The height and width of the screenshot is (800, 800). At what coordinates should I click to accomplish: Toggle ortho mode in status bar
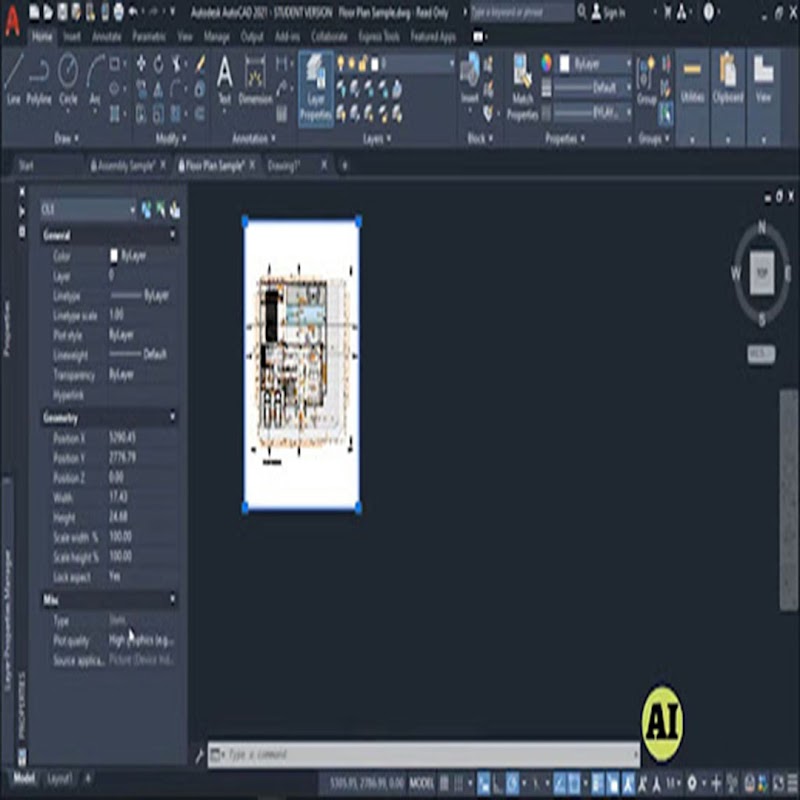coord(498,781)
